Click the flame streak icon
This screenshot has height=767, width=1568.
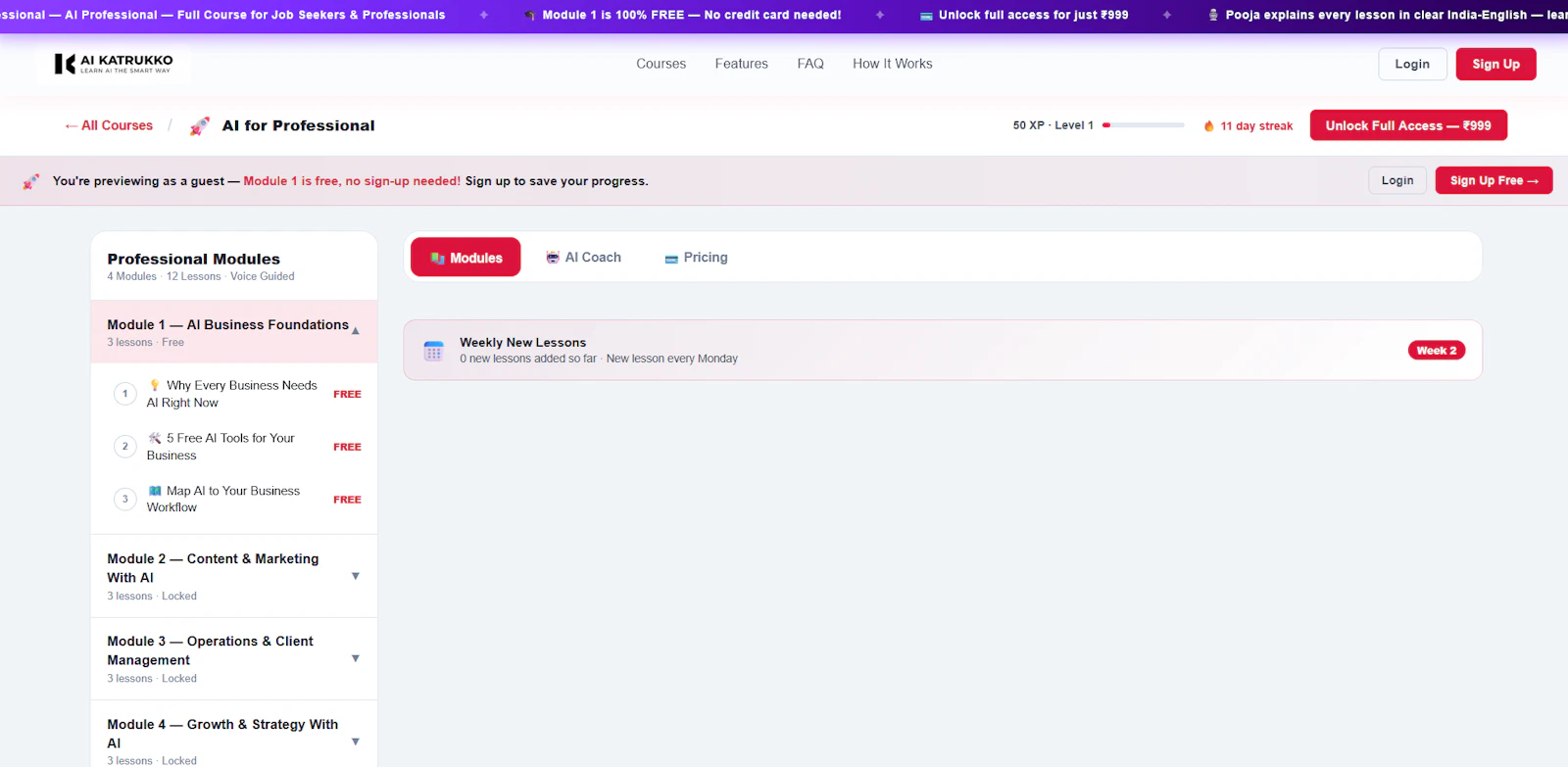(1209, 126)
